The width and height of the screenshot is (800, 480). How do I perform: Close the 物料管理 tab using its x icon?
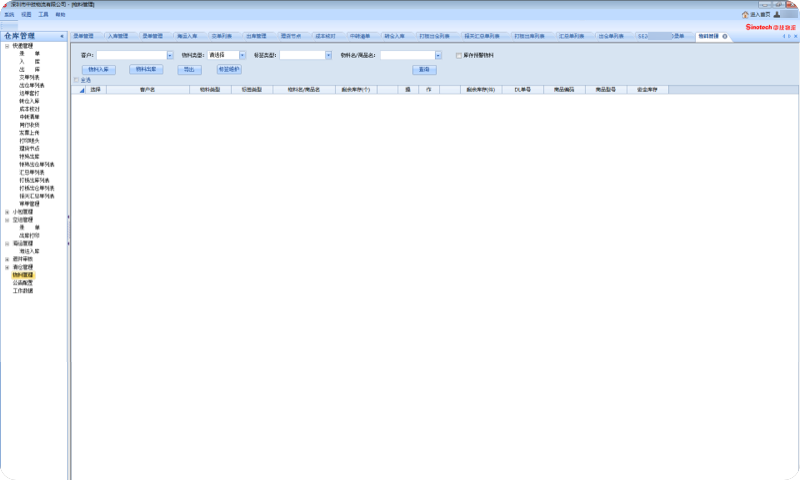(x=725, y=36)
